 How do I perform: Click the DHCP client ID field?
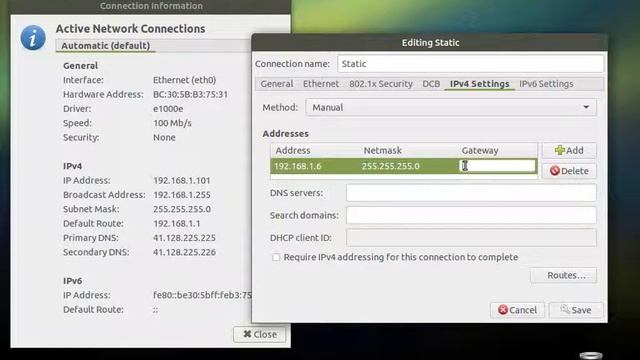pos(471,238)
